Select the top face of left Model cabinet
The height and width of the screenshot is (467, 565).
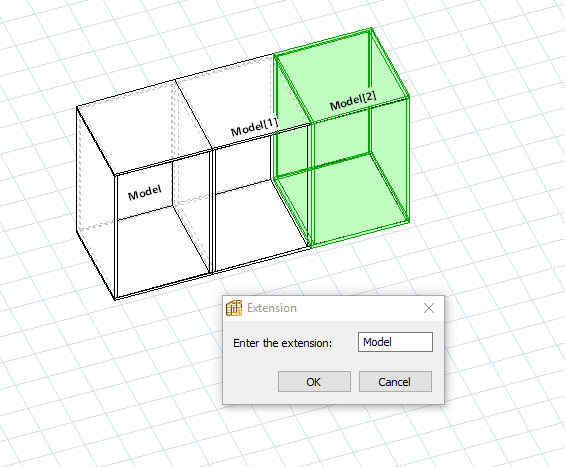(x=144, y=126)
